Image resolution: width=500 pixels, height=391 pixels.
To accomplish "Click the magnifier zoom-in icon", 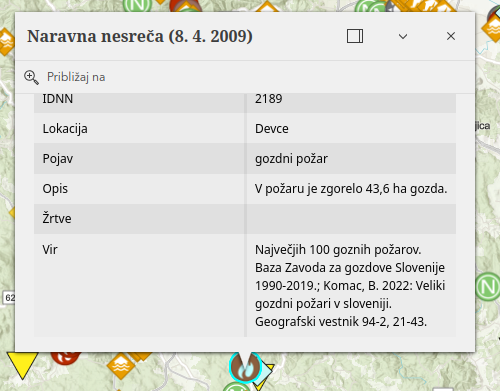I will click(x=31, y=77).
